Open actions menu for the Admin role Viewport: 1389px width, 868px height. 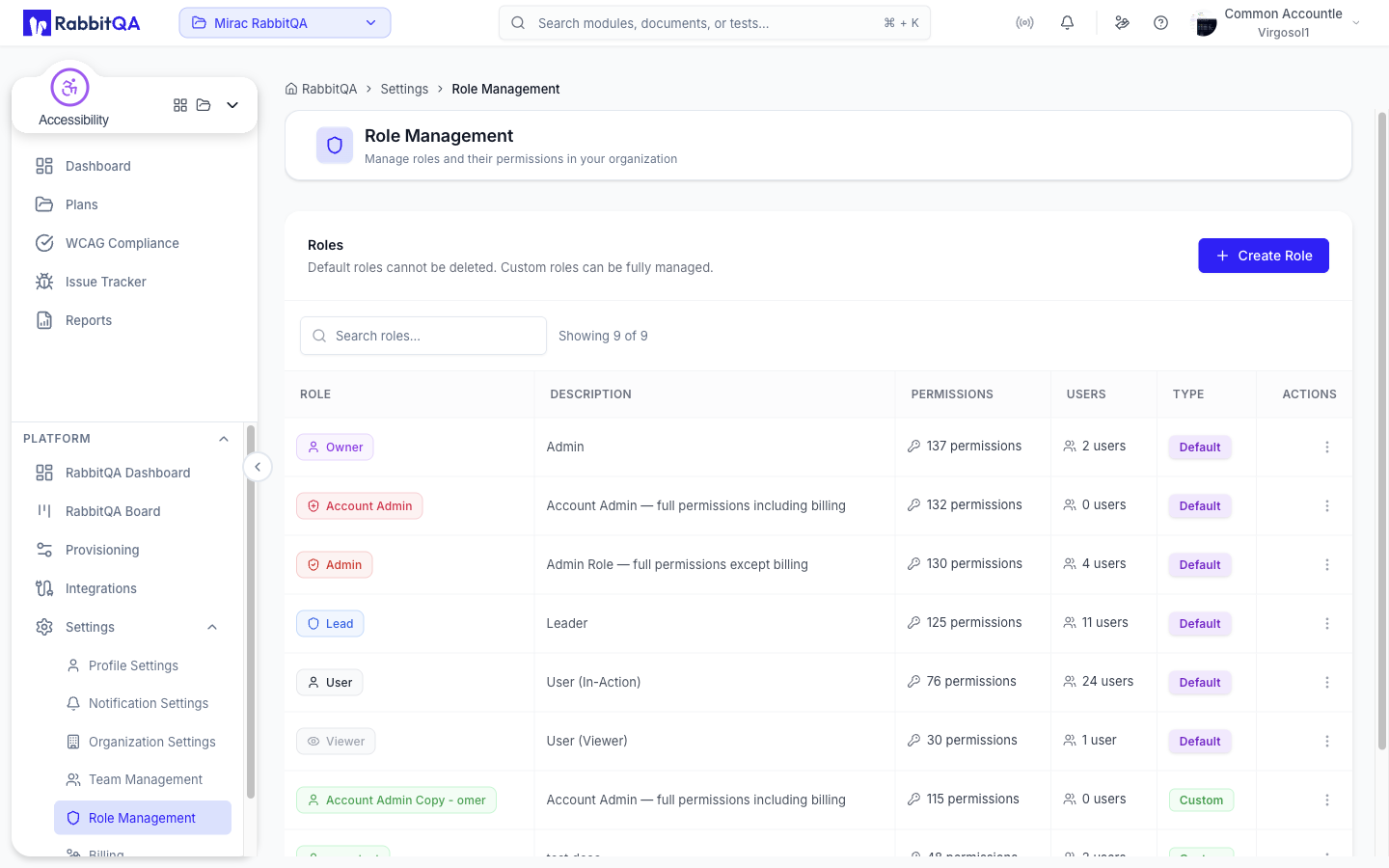pos(1327,565)
